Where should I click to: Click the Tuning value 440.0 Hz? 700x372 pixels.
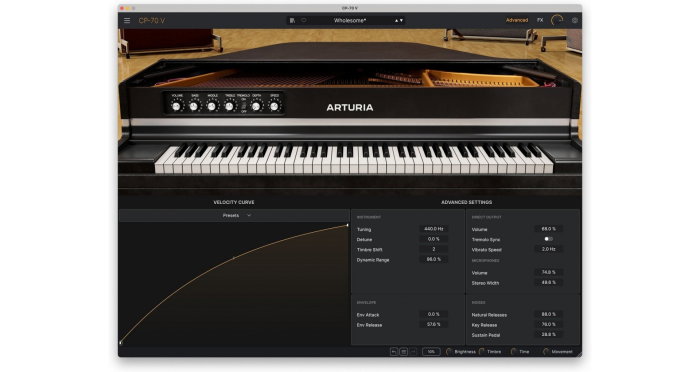[x=433, y=229]
